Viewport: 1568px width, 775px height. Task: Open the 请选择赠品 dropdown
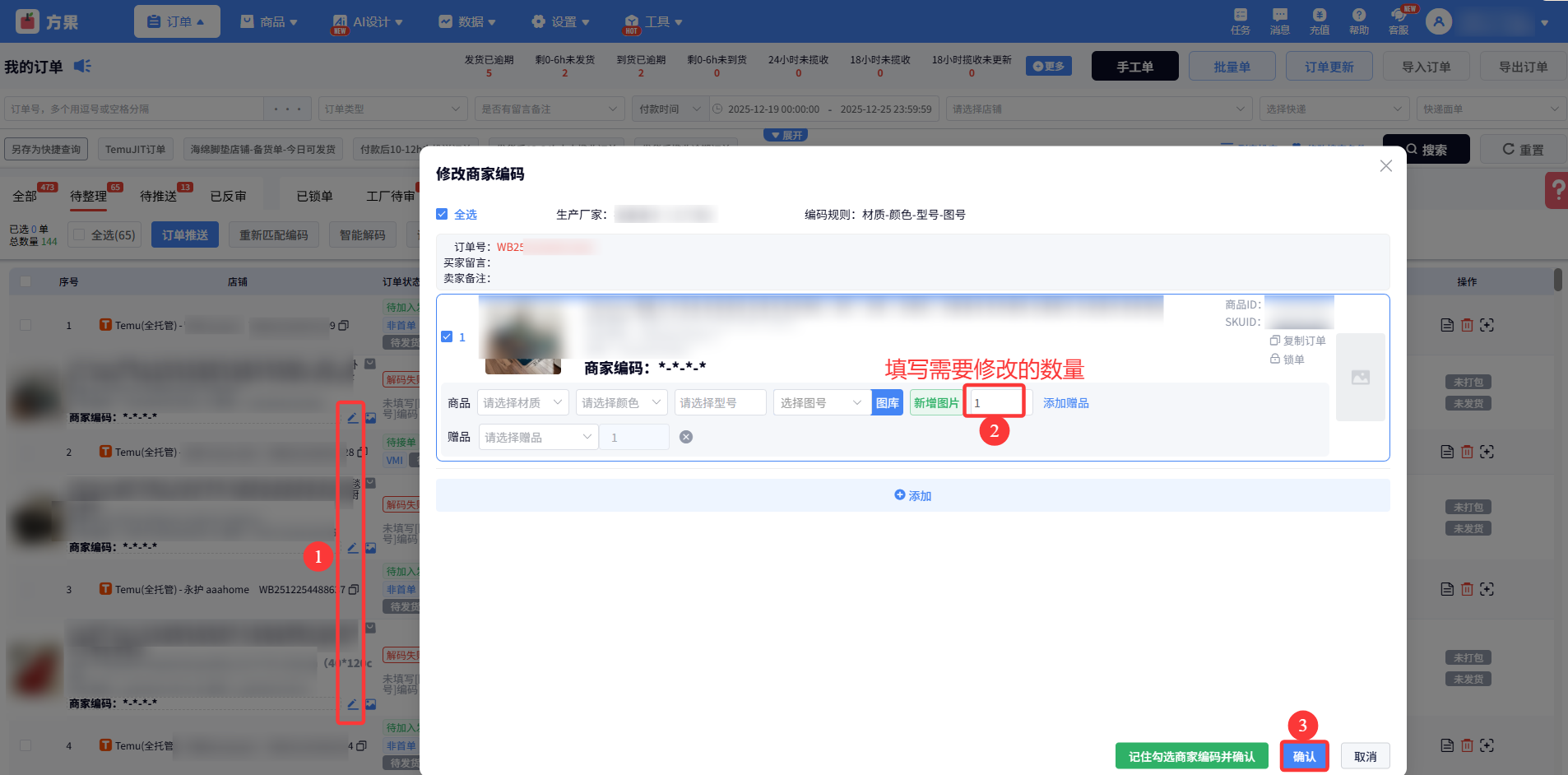(x=539, y=437)
